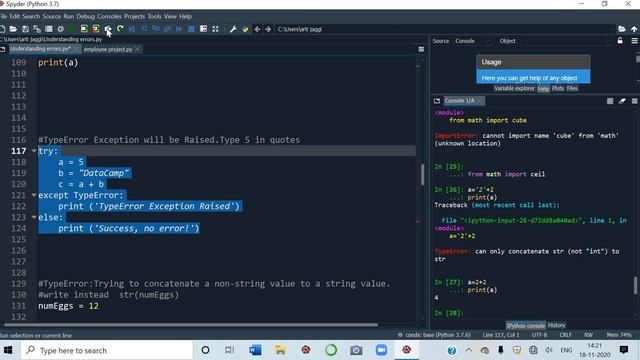Image resolution: width=640 pixels, height=360 pixels.
Task: Change to parent directory up arrow
Action: tap(634, 29)
